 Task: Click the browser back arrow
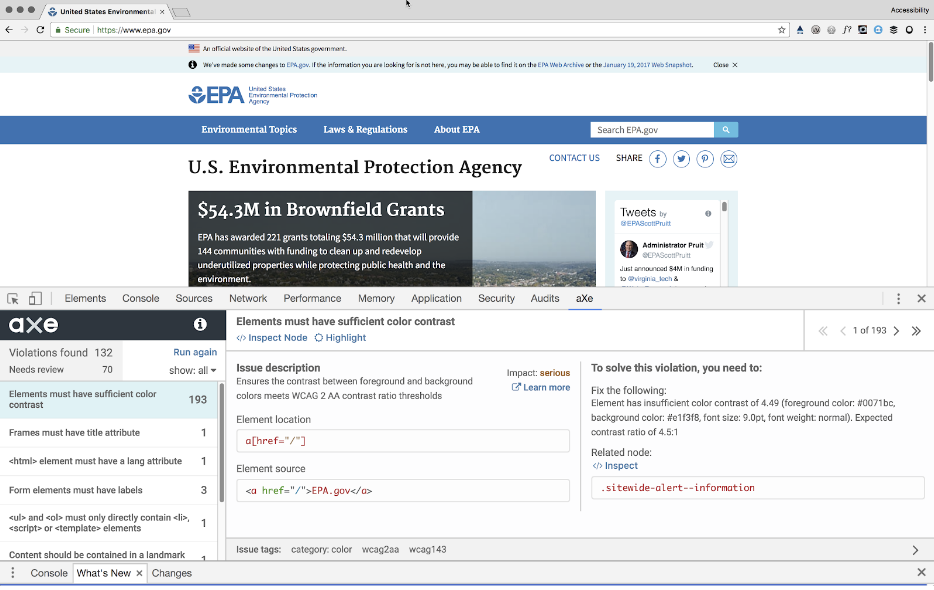point(9,29)
